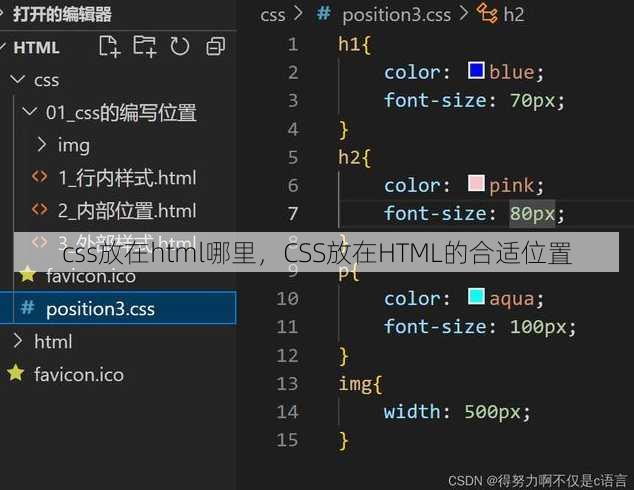The image size is (634, 490).
Task: Open the blue color swatch picker
Action: pos(476,70)
